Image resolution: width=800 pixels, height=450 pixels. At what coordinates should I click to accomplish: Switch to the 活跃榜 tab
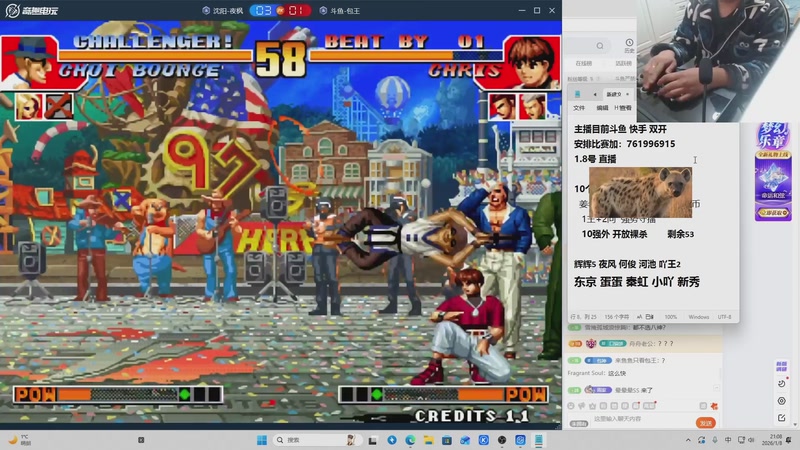click(x=623, y=64)
